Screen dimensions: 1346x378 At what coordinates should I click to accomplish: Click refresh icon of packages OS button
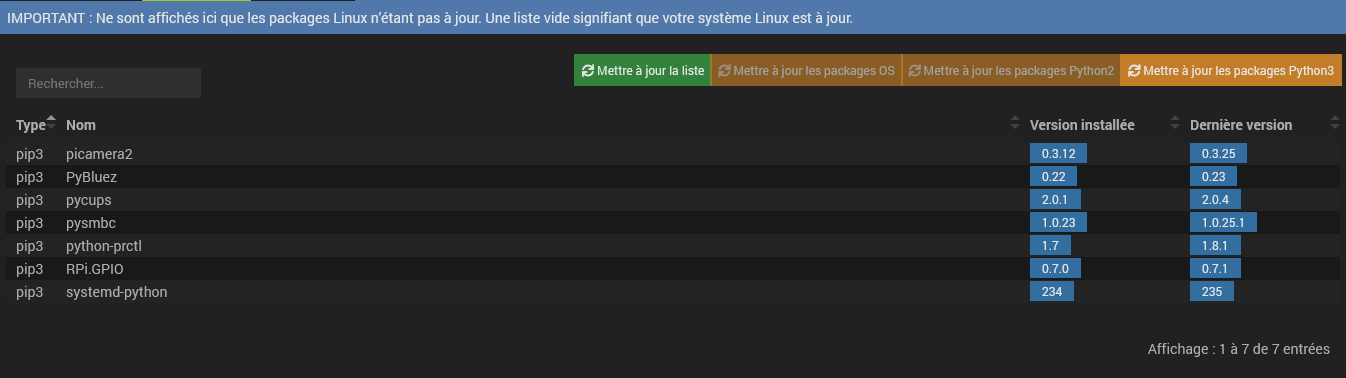724,71
